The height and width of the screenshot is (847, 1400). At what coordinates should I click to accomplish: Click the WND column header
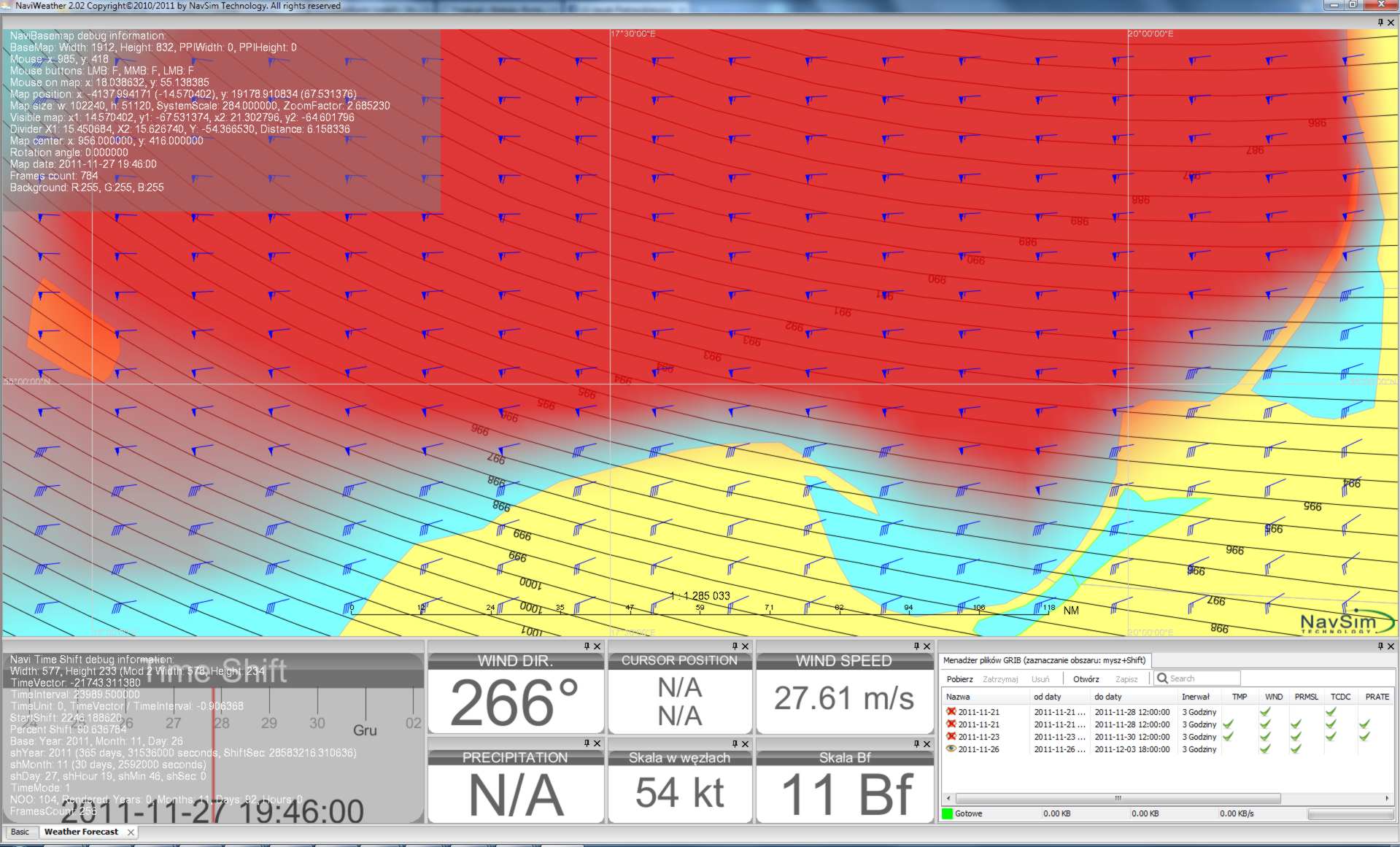(1274, 697)
